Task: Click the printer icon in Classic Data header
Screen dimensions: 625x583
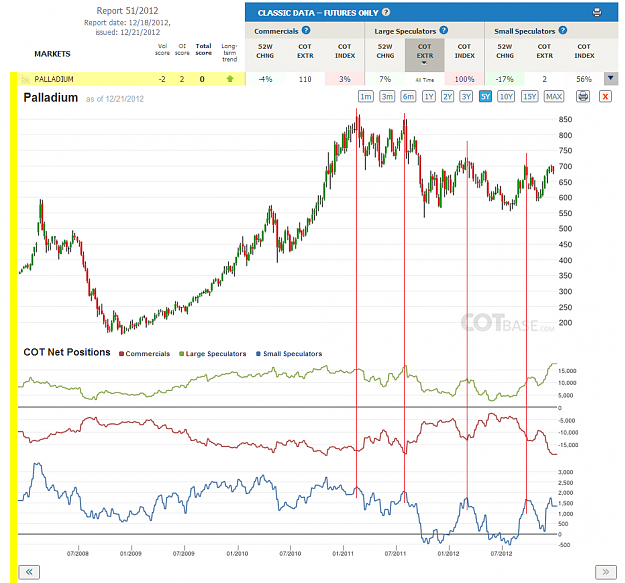Action: pos(597,13)
